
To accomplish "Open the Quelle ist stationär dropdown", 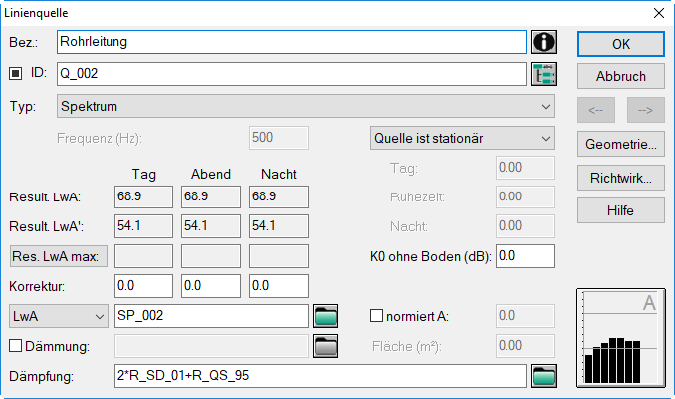I will click(462, 138).
